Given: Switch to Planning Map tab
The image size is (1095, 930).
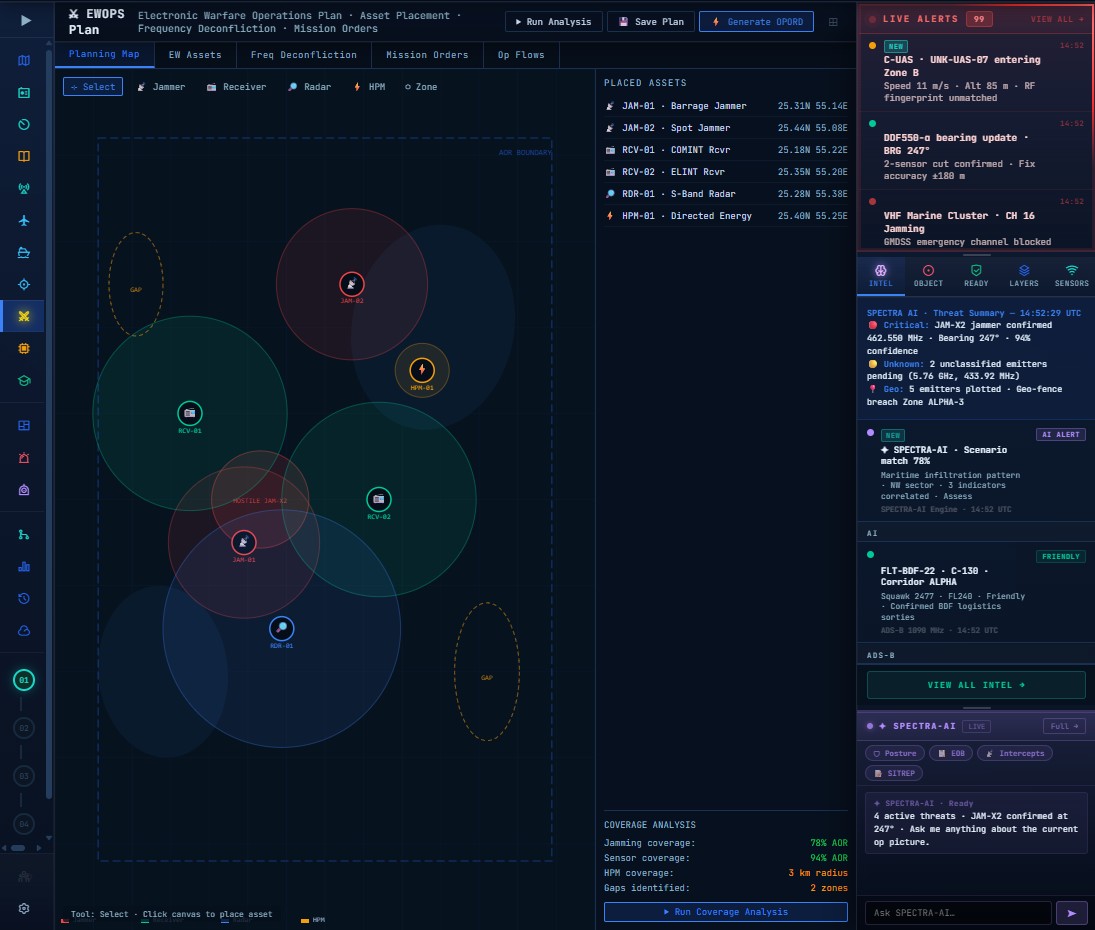Looking at the screenshot, I should (104, 54).
